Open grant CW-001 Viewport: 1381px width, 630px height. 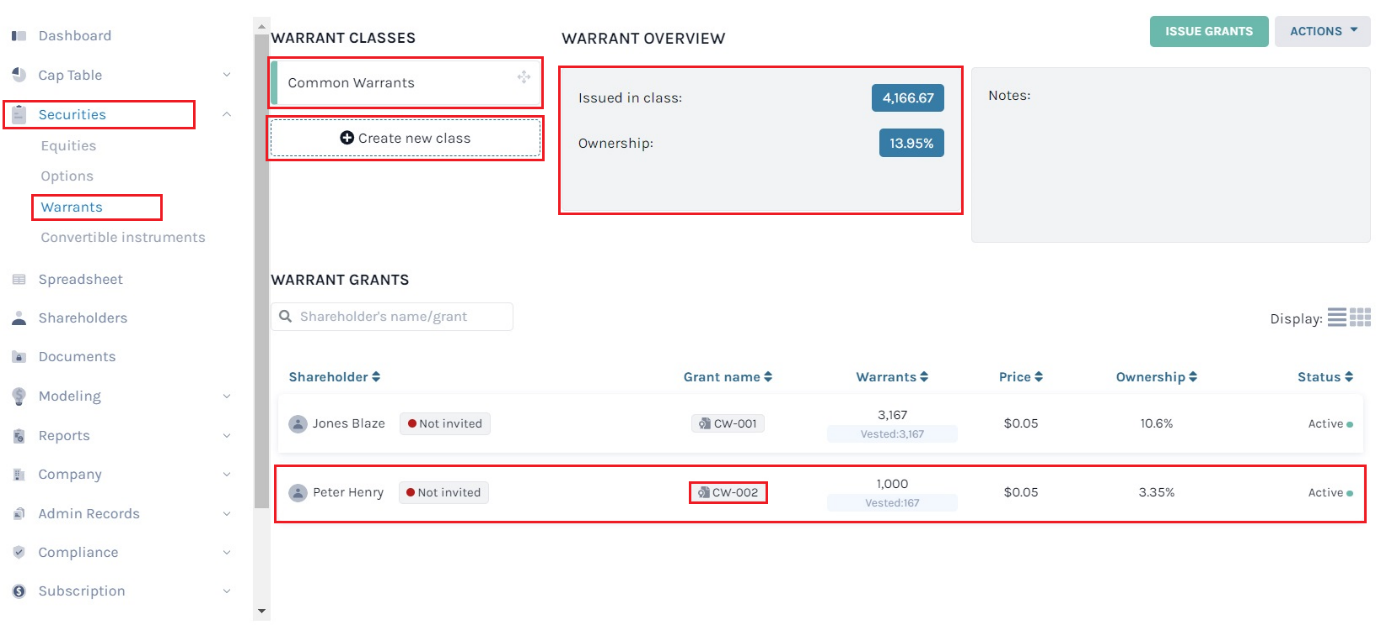click(x=728, y=424)
